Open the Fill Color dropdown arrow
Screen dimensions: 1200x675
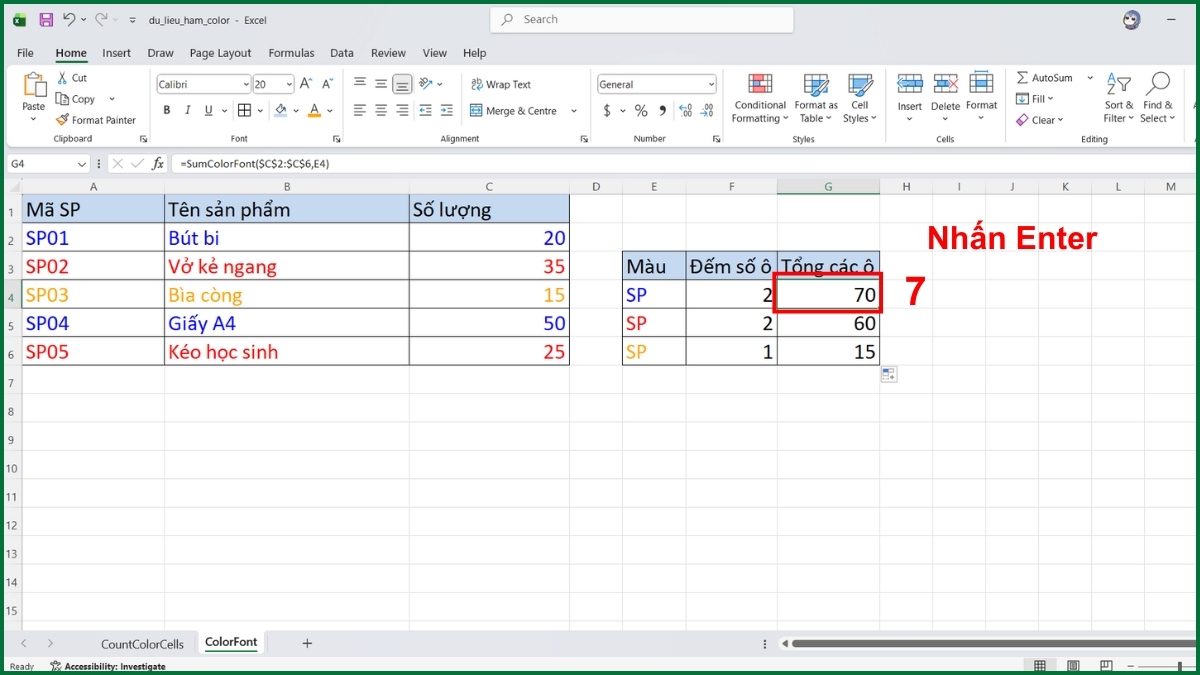295,110
